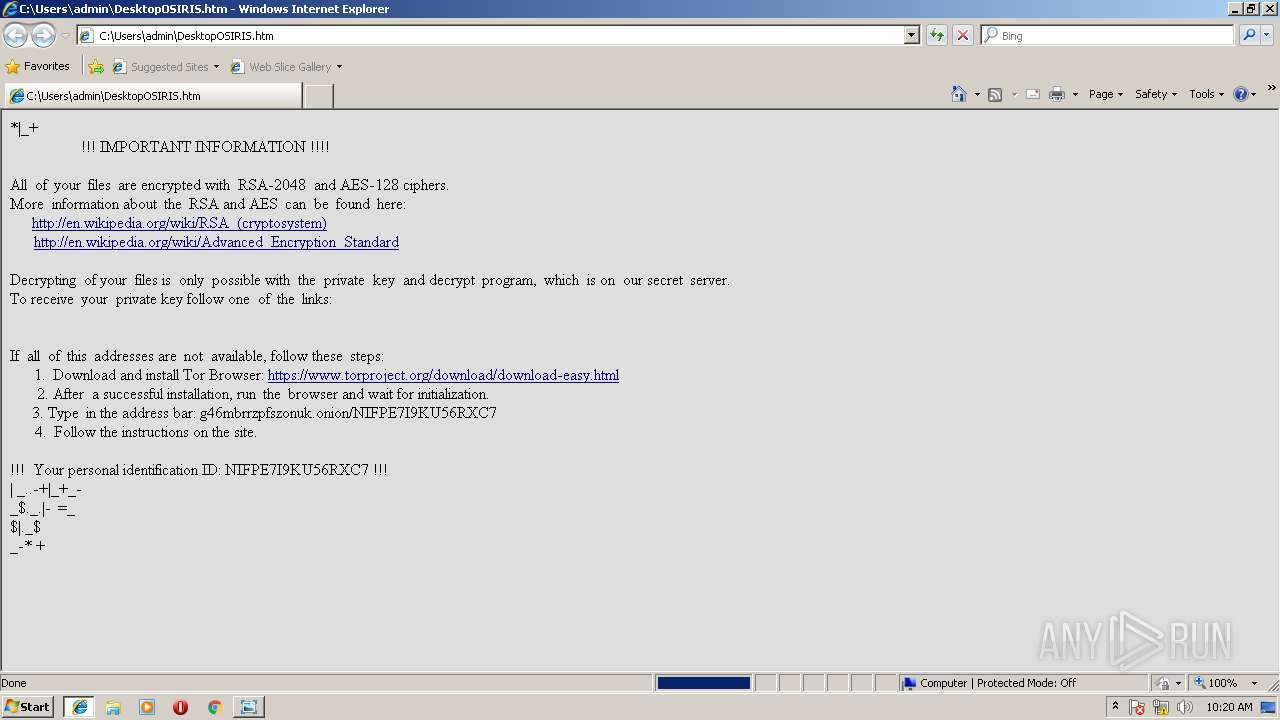The height and width of the screenshot is (720, 1280).
Task: Click the Refresh page icon
Action: click(937, 35)
